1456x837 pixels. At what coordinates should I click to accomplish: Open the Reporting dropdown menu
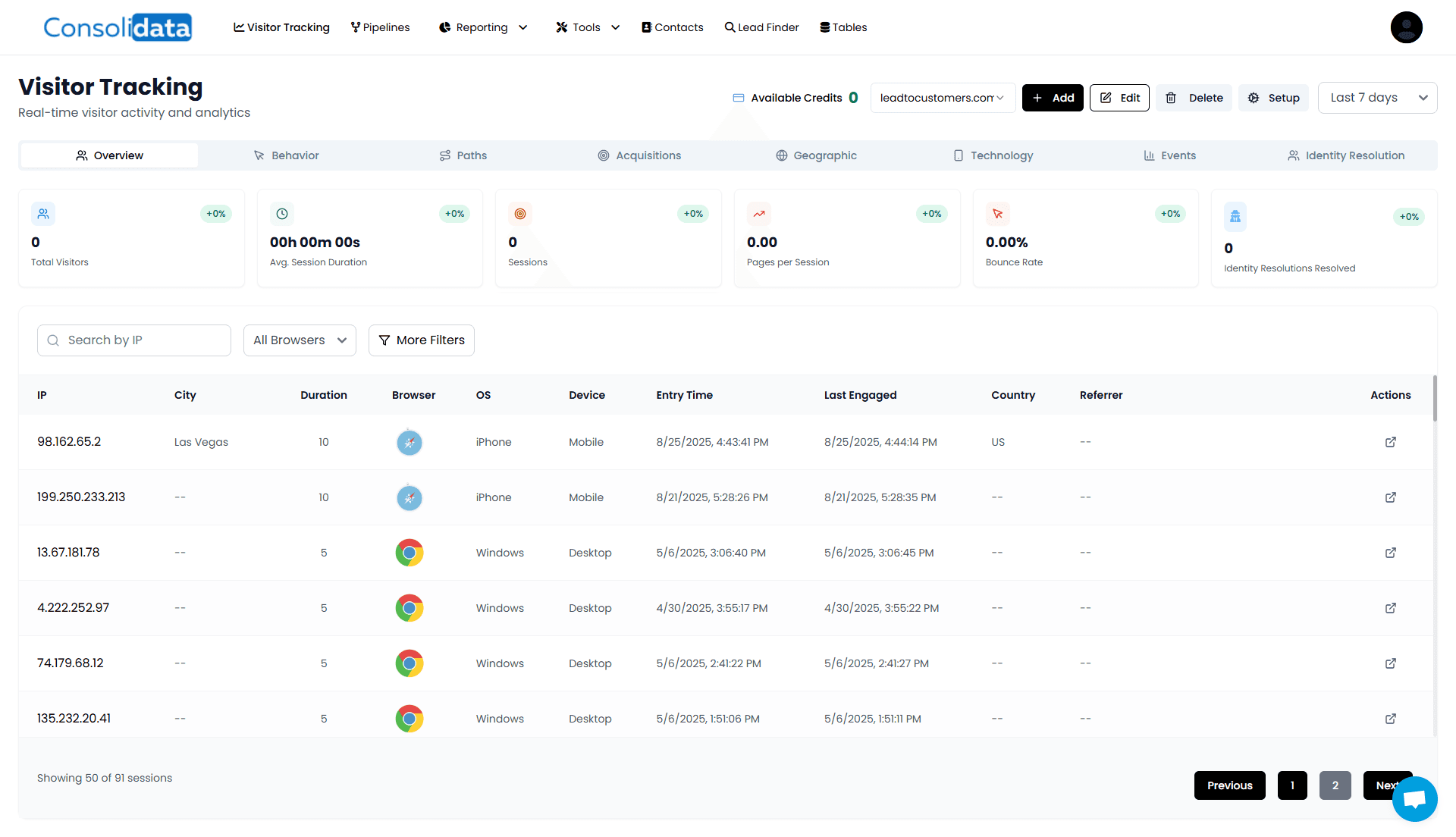(482, 27)
